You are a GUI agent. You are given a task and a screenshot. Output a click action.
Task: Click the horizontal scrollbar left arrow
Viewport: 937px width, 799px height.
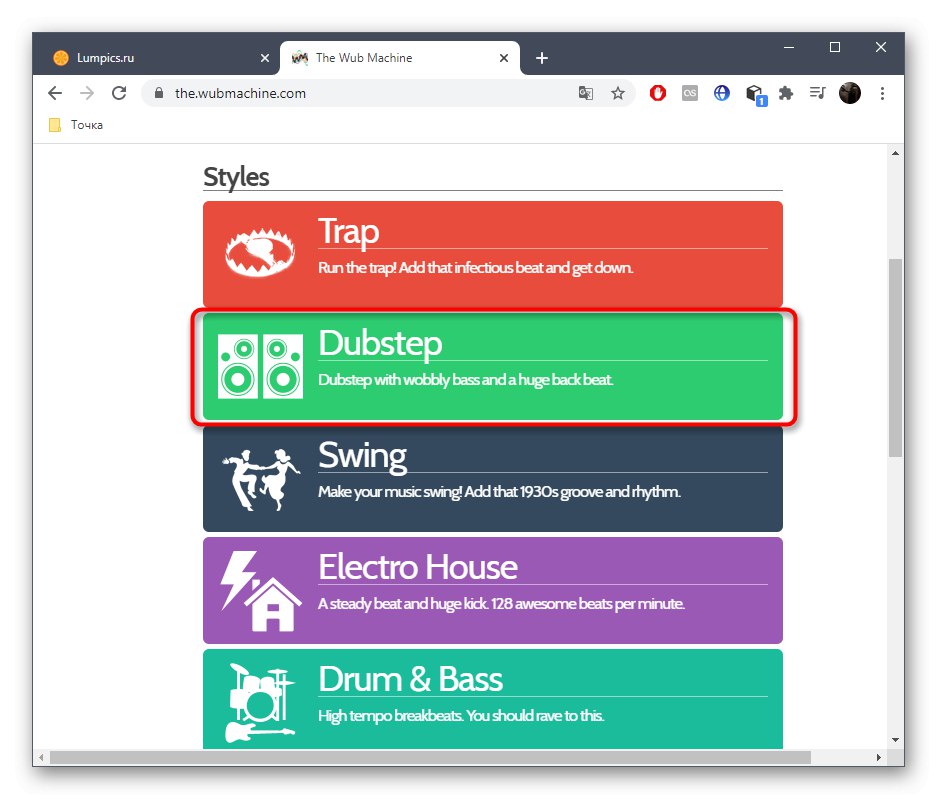pos(41,758)
